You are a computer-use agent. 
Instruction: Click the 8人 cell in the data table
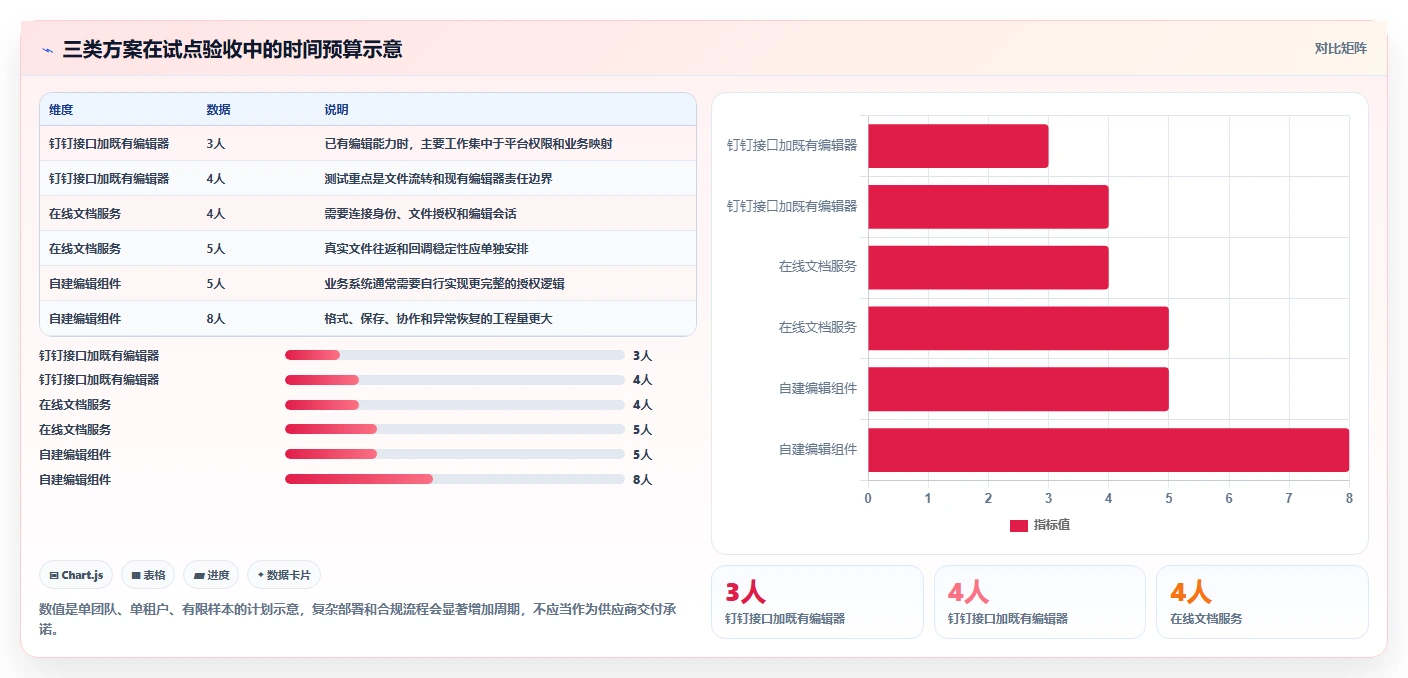point(215,319)
